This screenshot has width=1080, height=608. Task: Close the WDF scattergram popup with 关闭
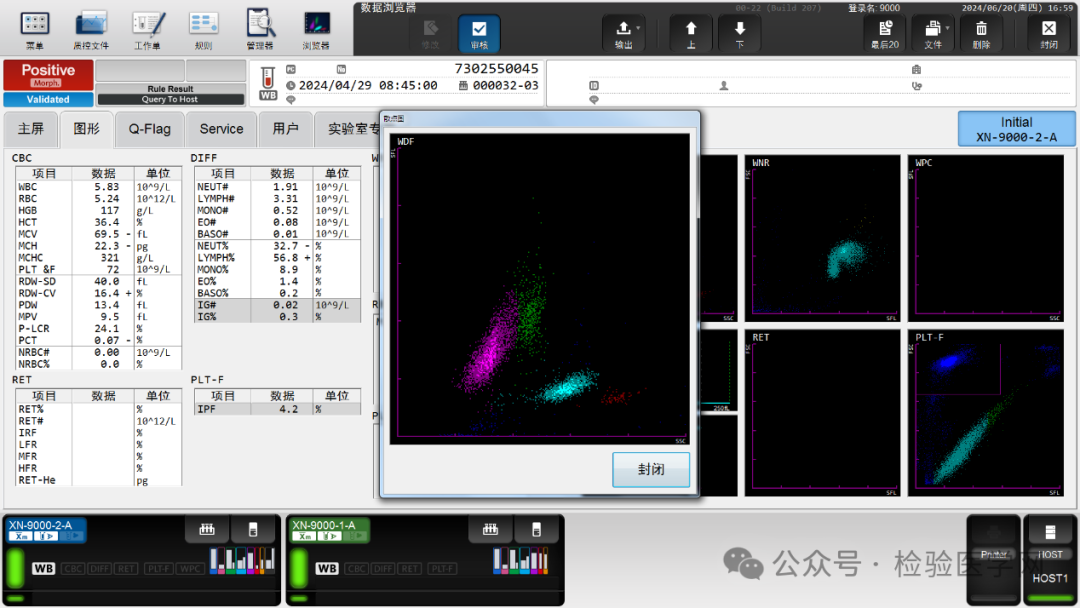coord(651,470)
